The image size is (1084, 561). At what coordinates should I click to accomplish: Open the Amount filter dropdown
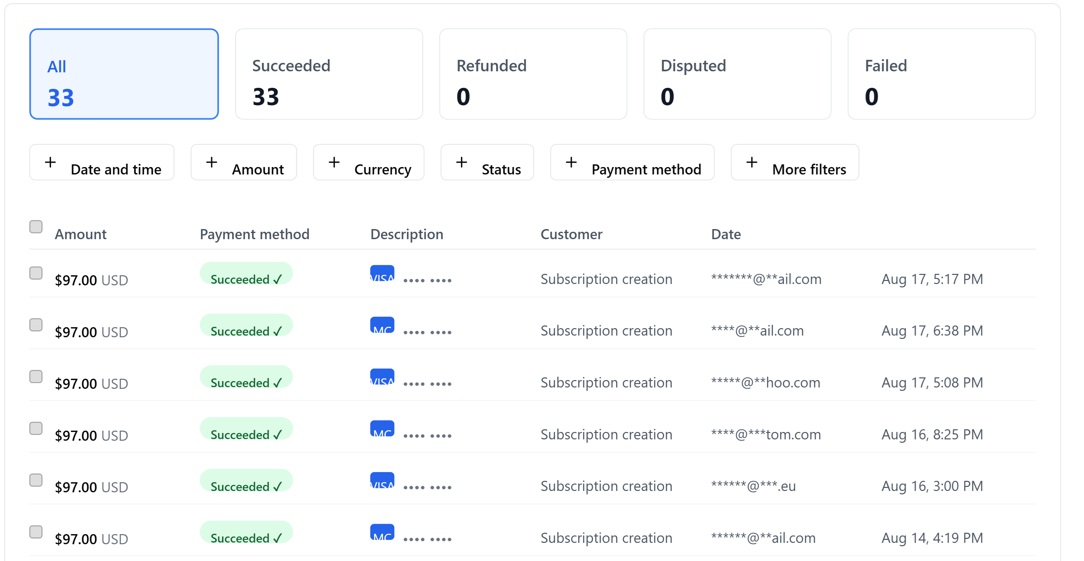pyautogui.click(x=245, y=163)
